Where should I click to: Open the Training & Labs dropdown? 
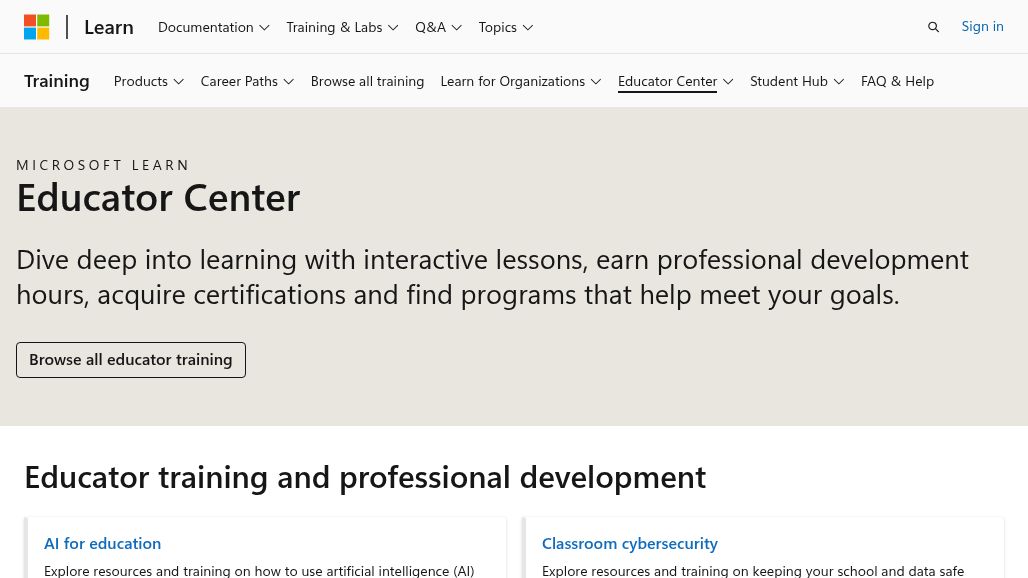click(342, 28)
